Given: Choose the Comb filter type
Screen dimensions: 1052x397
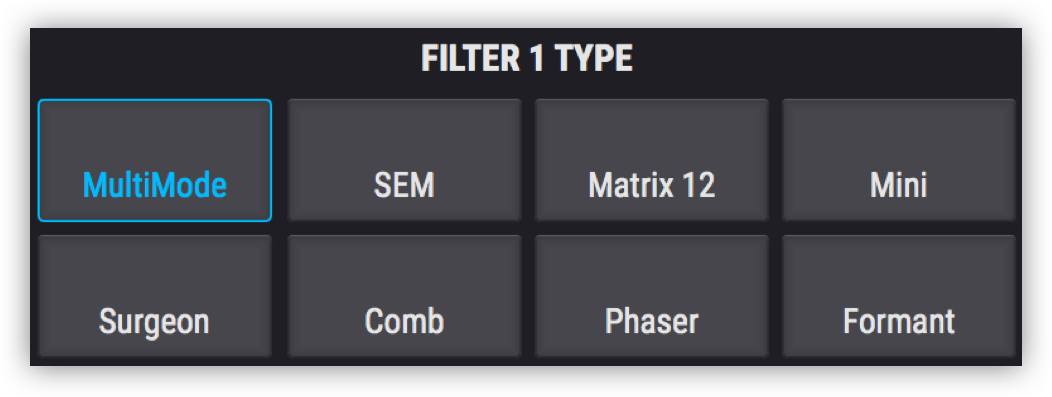Looking at the screenshot, I should pyautogui.click(x=404, y=296).
